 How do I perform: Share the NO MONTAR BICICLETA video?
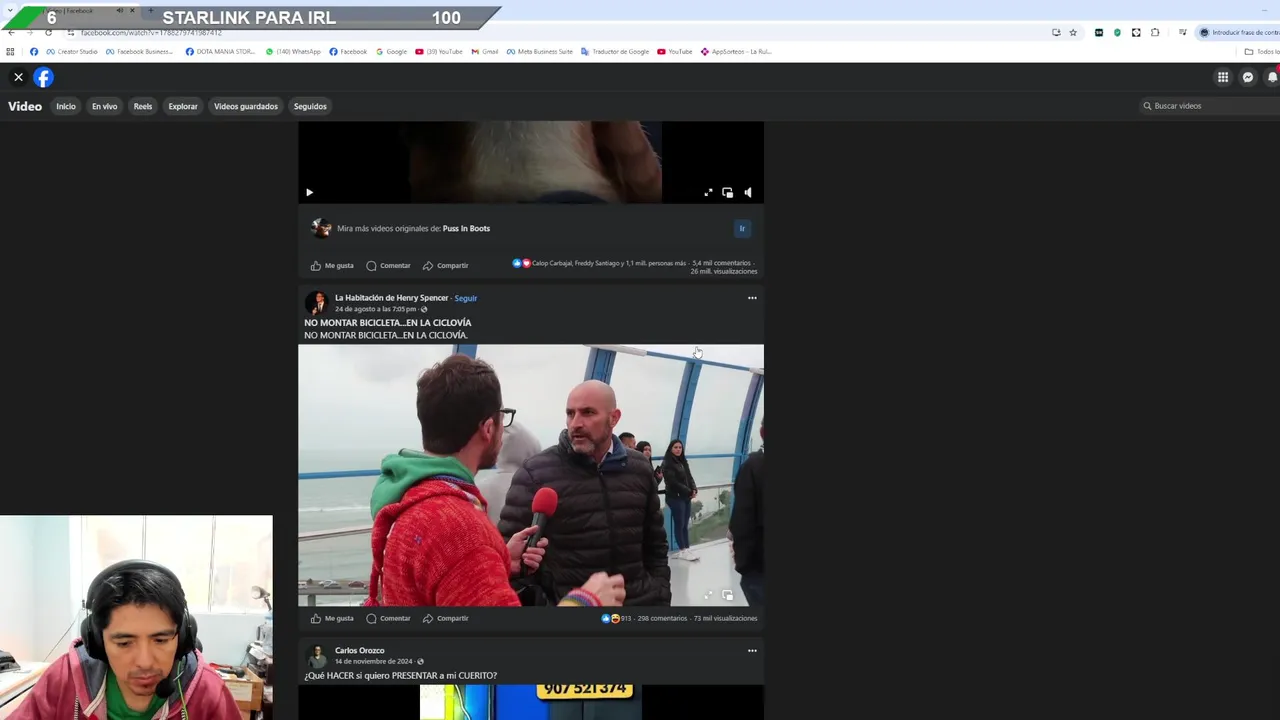click(445, 618)
